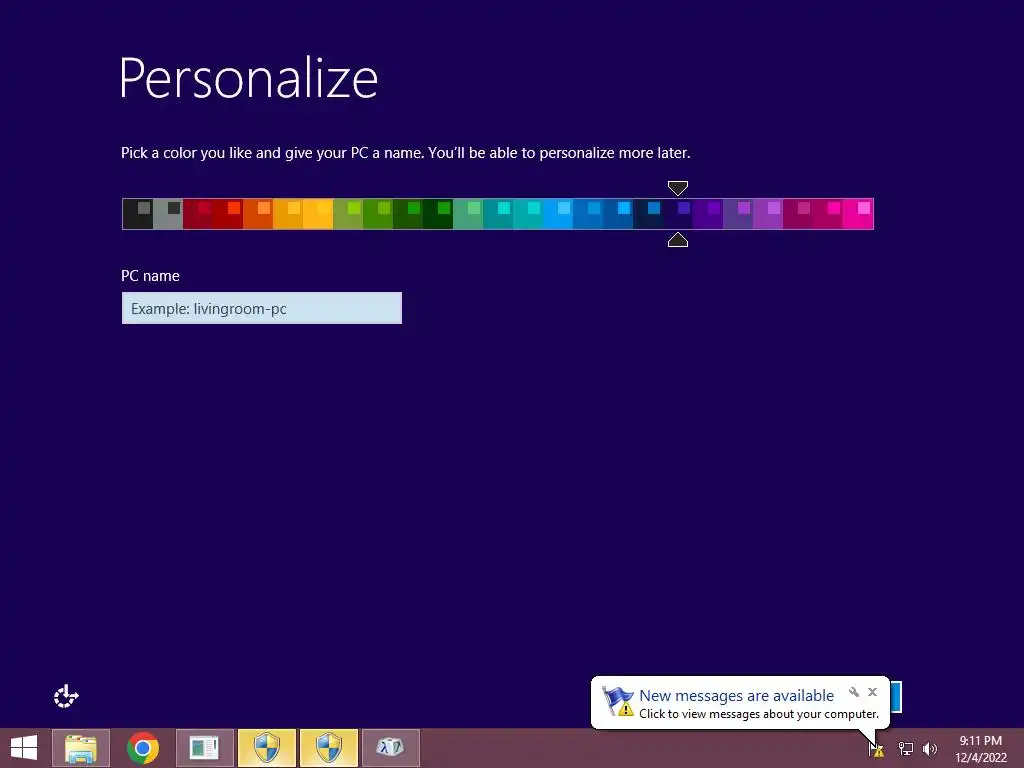Select the dark navy blue swatch
This screenshot has width=1024, height=768.
648,214
